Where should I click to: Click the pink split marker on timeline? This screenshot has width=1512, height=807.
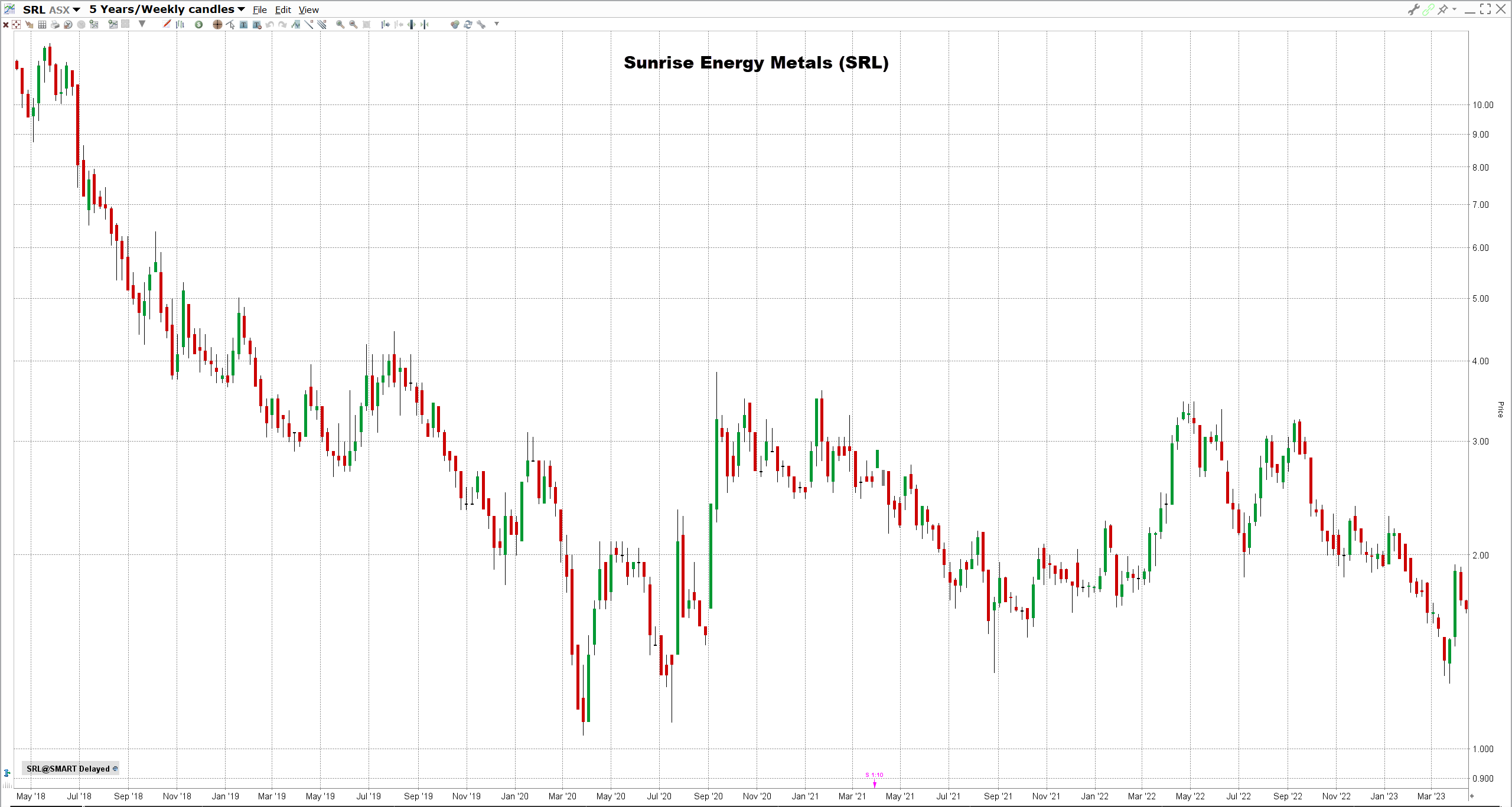pos(875,779)
